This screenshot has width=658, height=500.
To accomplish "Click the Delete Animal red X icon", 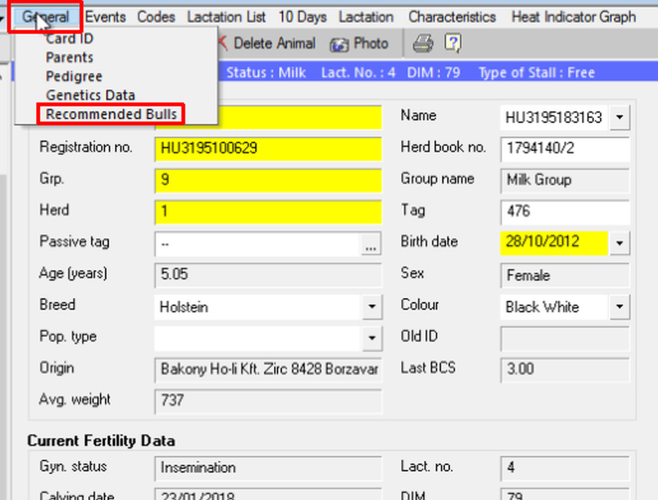I will (x=221, y=44).
